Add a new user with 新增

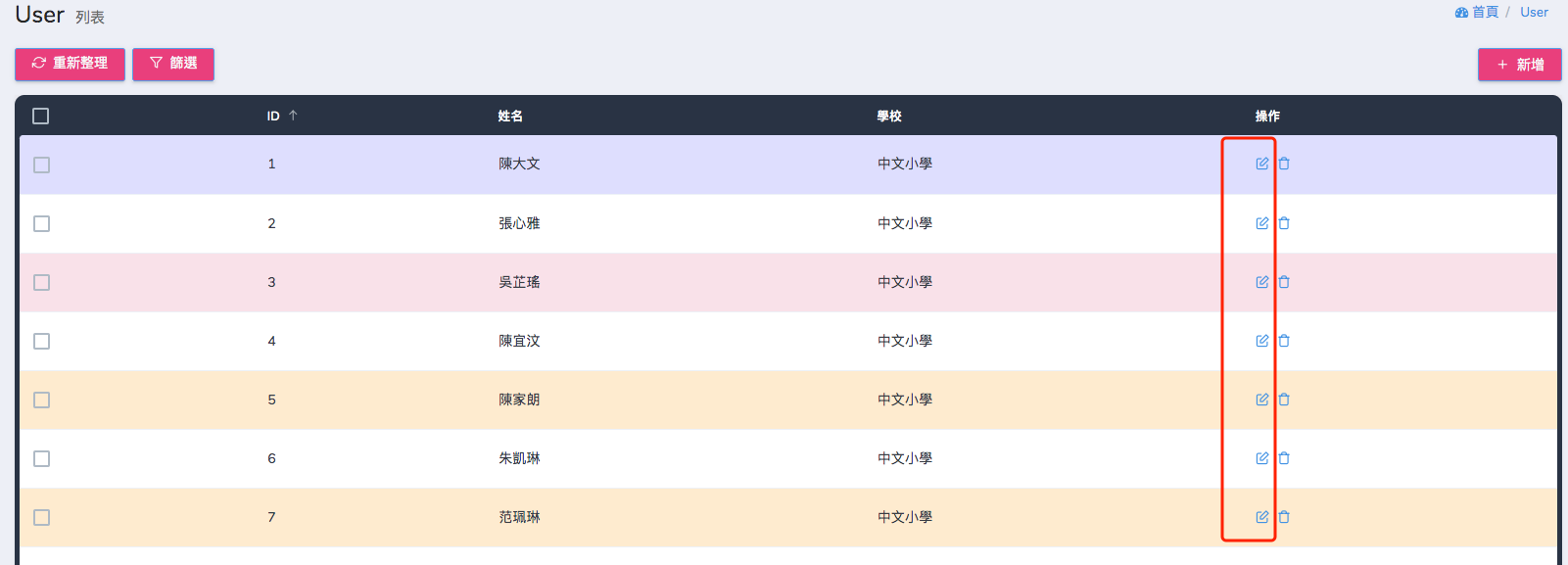[x=1519, y=65]
